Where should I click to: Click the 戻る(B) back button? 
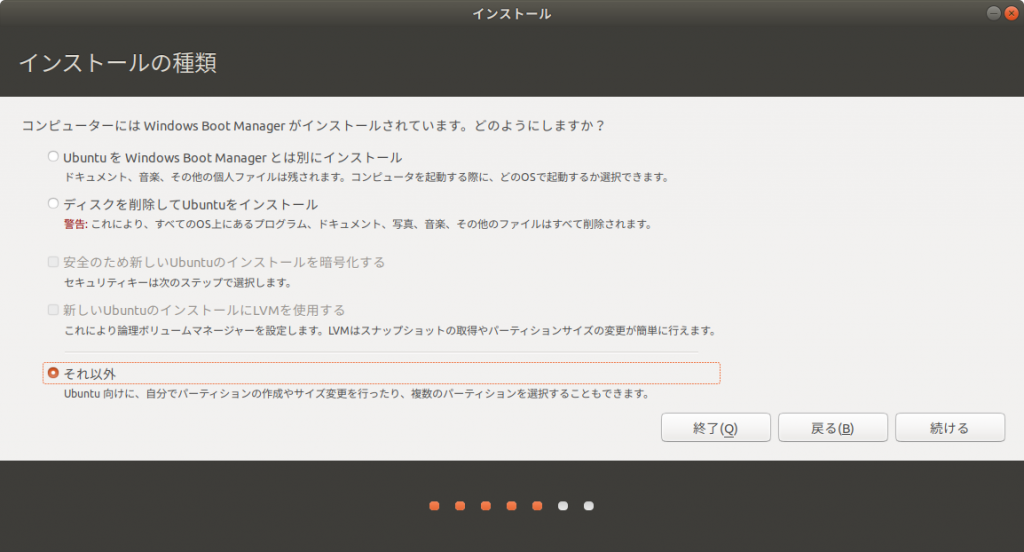[x=832, y=428]
